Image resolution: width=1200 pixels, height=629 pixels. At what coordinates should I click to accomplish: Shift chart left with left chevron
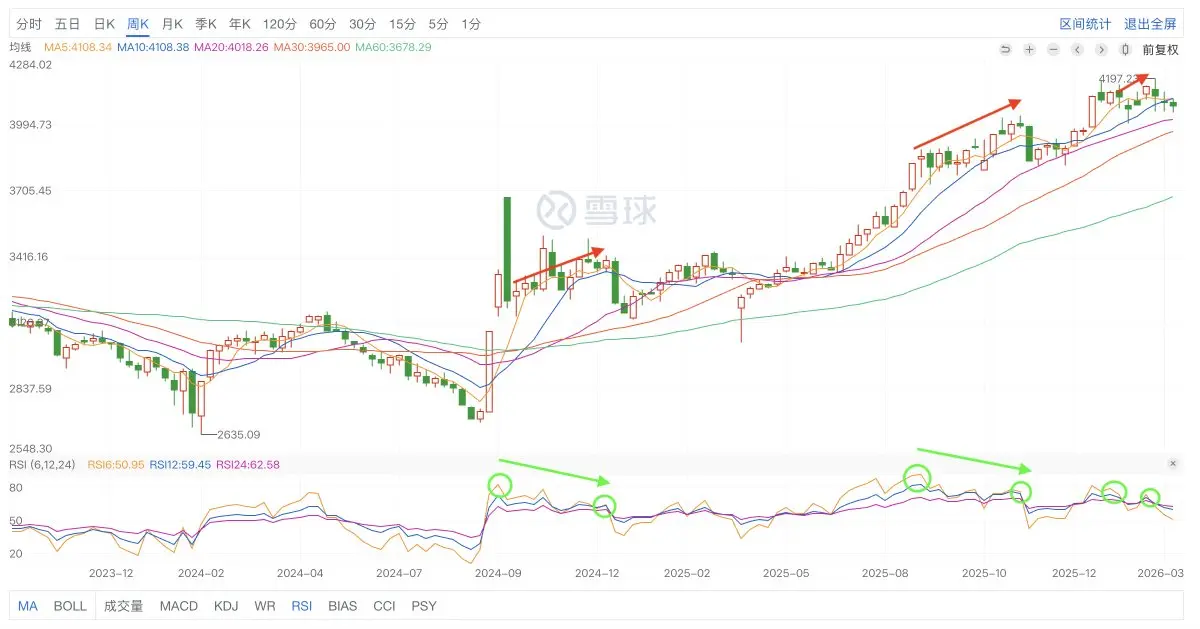coord(1077,49)
